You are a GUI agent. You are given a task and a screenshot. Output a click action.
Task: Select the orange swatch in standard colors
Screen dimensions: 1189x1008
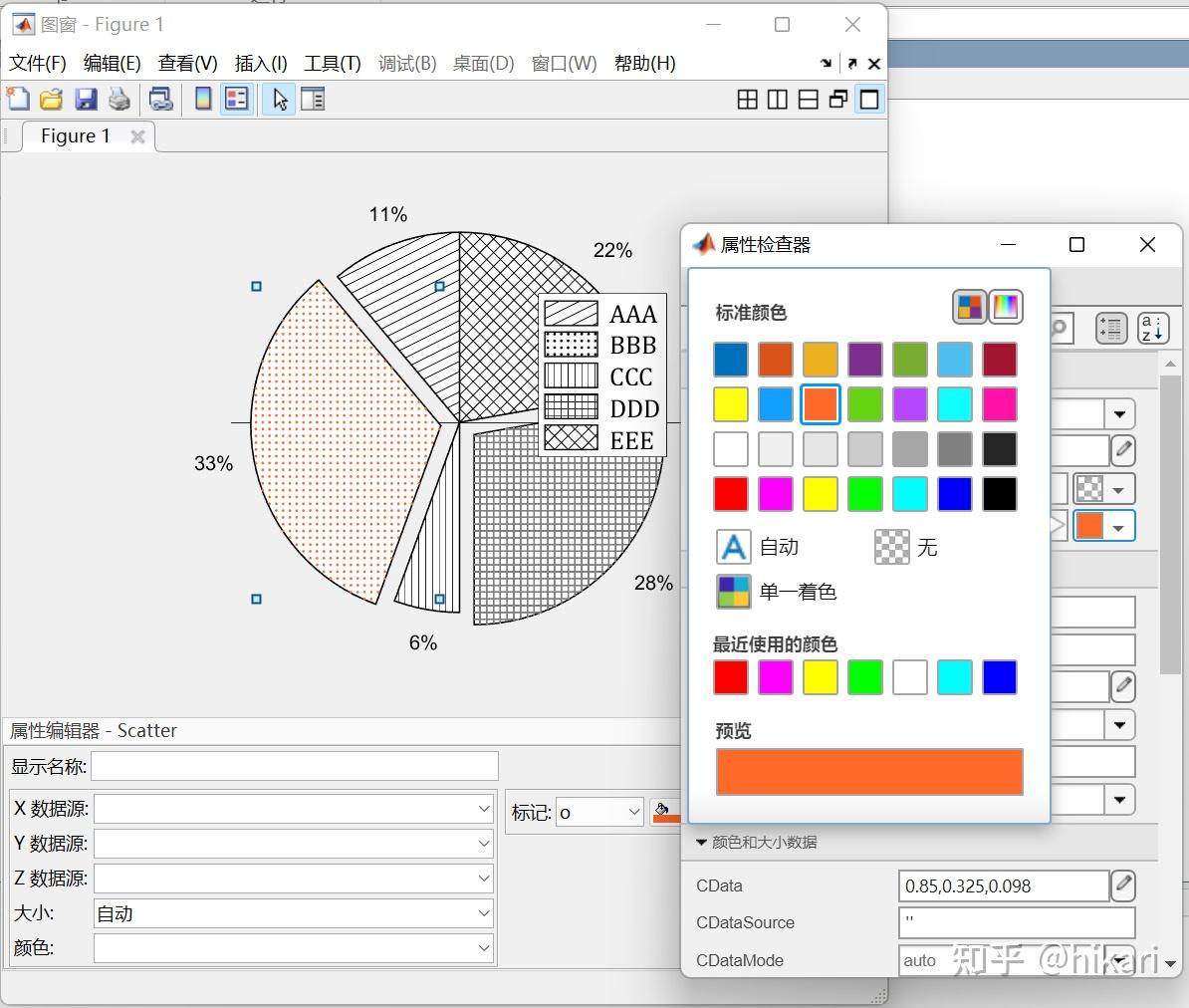(x=820, y=404)
